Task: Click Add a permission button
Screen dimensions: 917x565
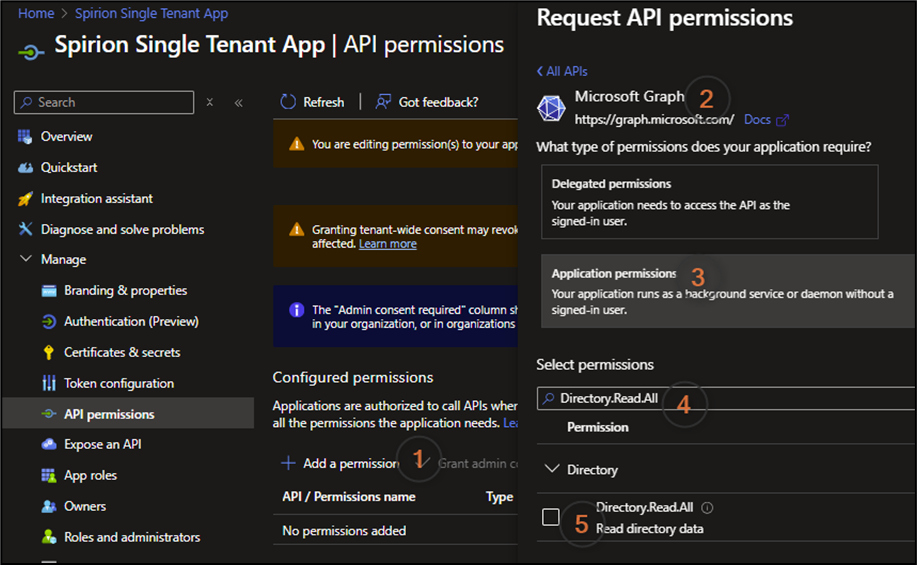Action: click(341, 463)
